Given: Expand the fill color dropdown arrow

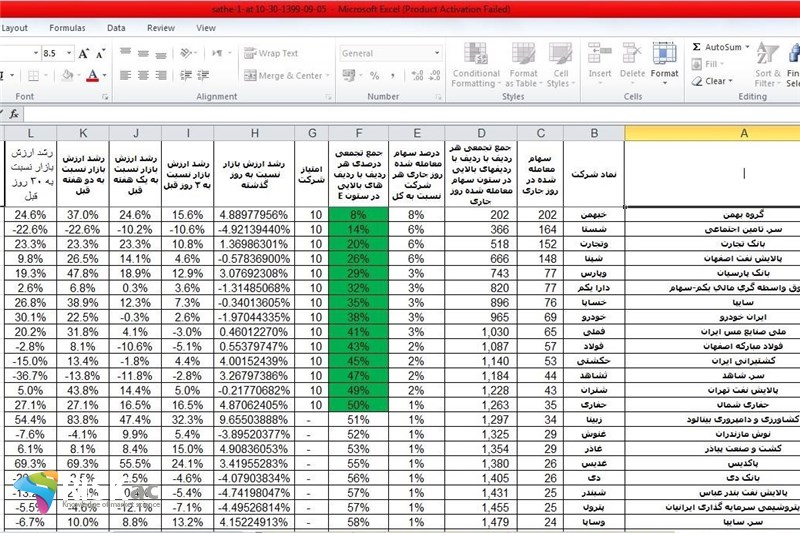Looking at the screenshot, I should point(79,75).
